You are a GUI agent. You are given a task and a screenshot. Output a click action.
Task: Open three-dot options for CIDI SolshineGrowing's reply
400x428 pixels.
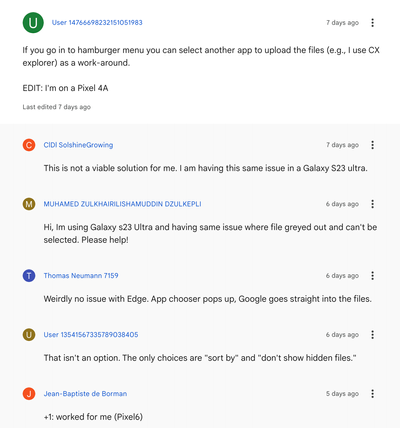point(372,145)
